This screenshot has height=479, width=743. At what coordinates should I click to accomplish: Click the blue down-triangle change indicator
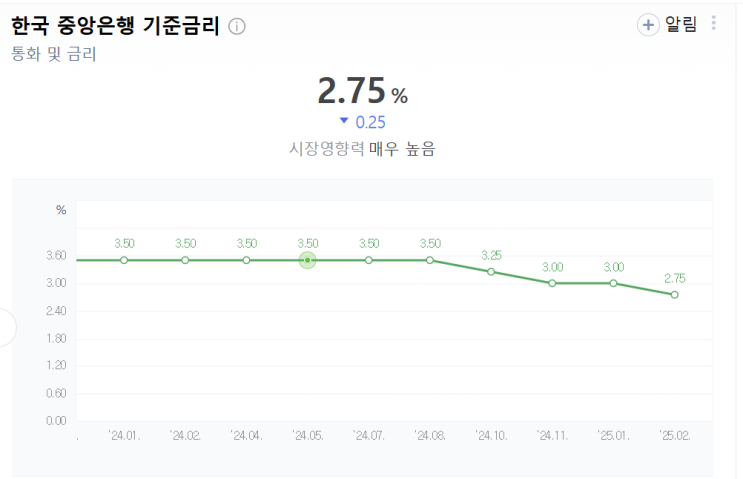[x=344, y=121]
